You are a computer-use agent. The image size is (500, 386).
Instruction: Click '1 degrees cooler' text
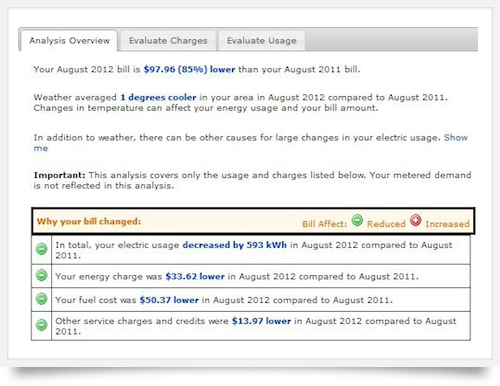click(158, 97)
